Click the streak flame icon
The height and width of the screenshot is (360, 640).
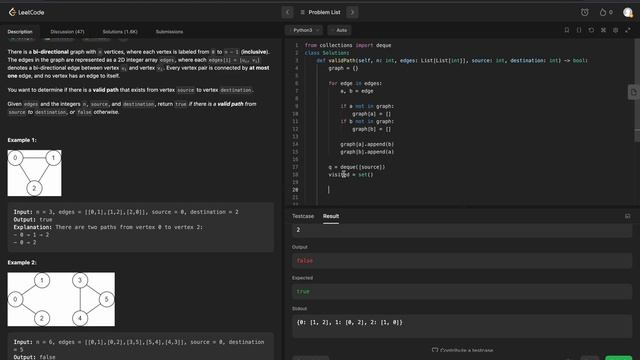[603, 12]
